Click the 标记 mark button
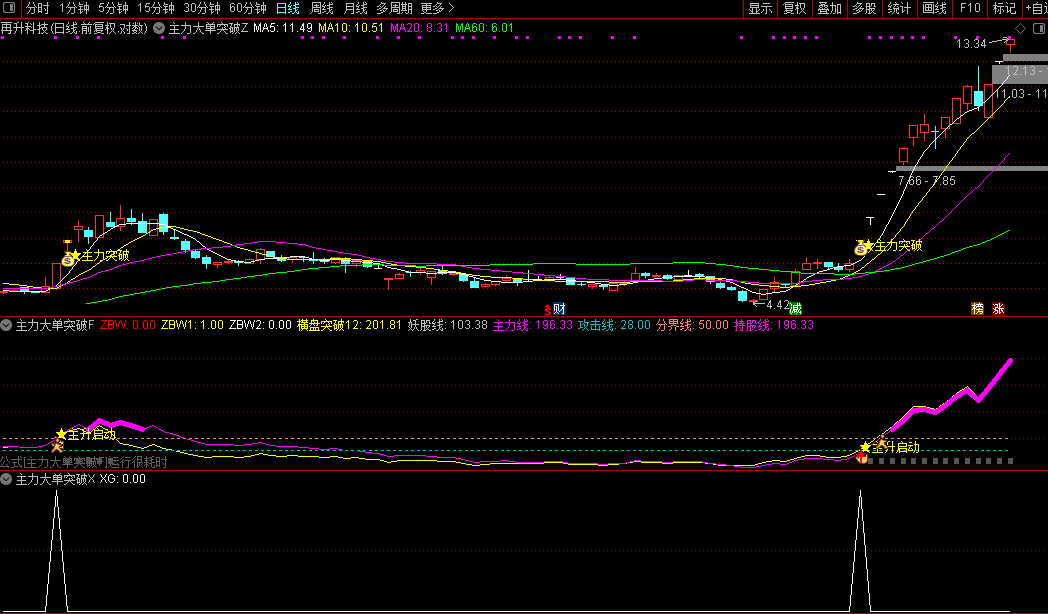 (1005, 8)
